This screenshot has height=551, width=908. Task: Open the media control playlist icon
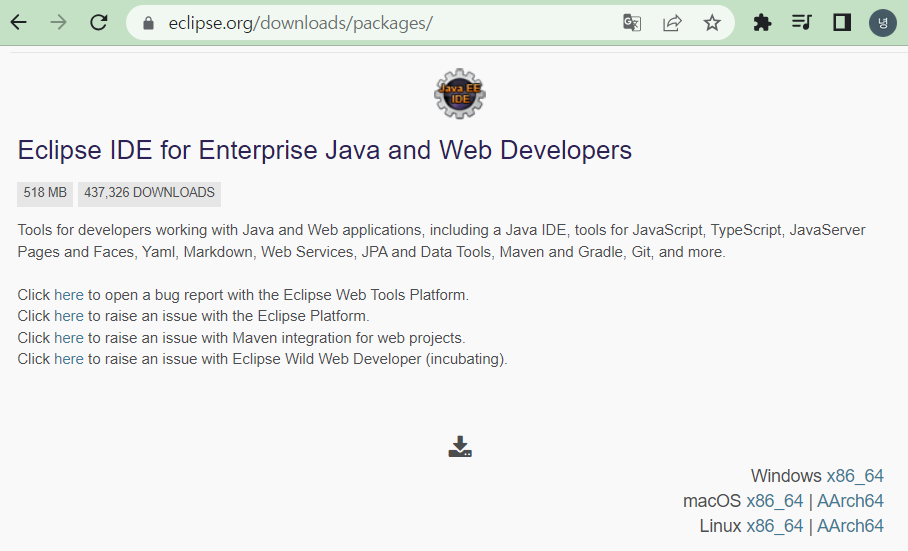pyautogui.click(x=801, y=23)
